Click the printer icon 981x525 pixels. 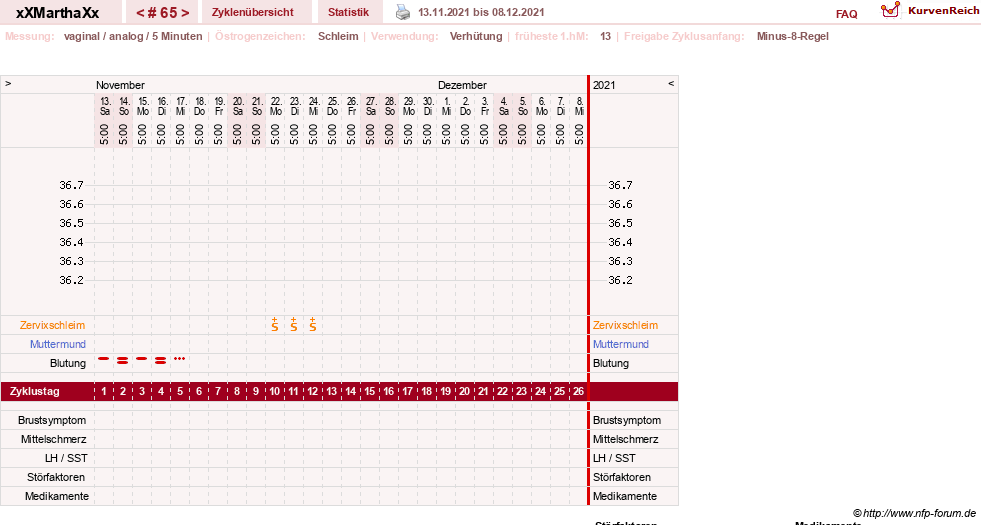[403, 12]
